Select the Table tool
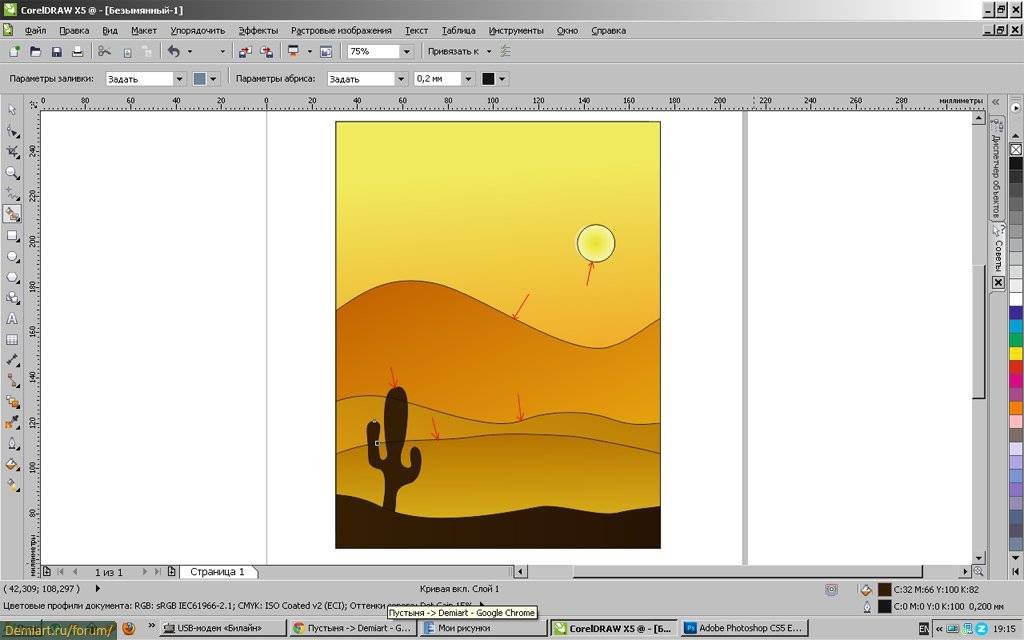 tap(12, 340)
